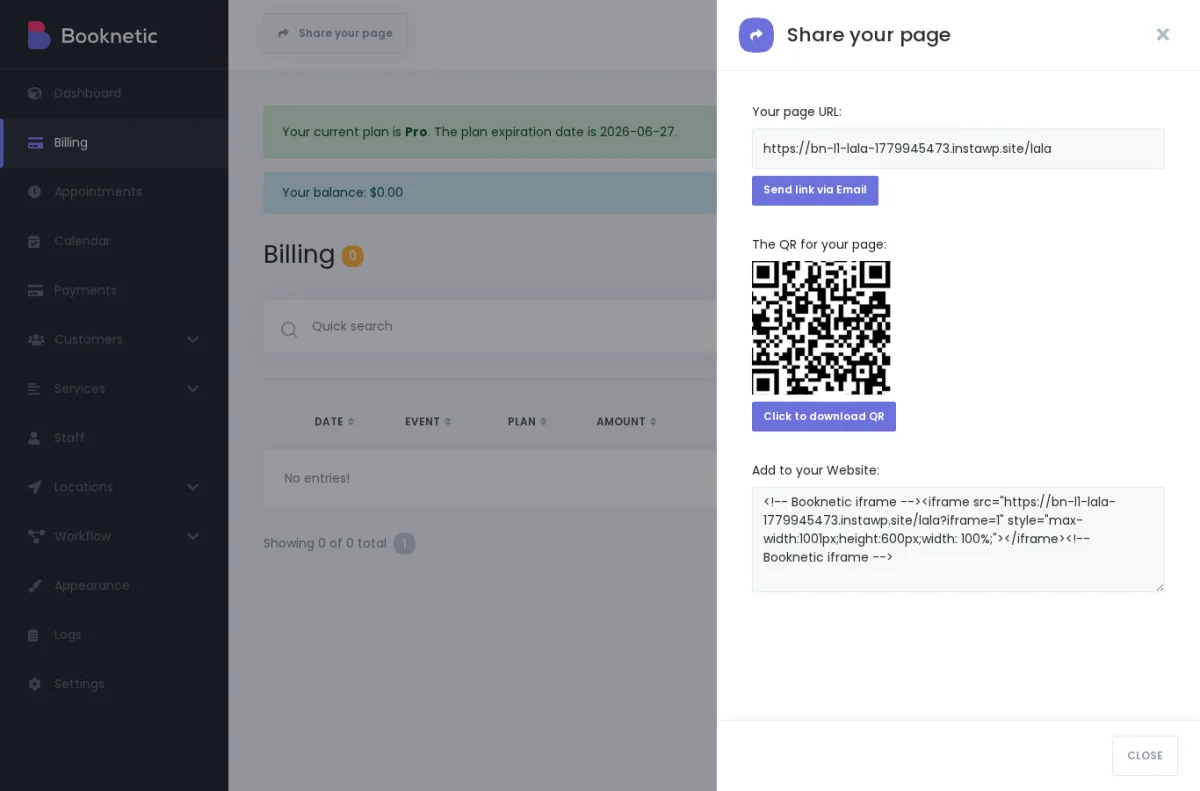Click the Logs clipboard icon
The image size is (1200, 791).
(x=35, y=635)
